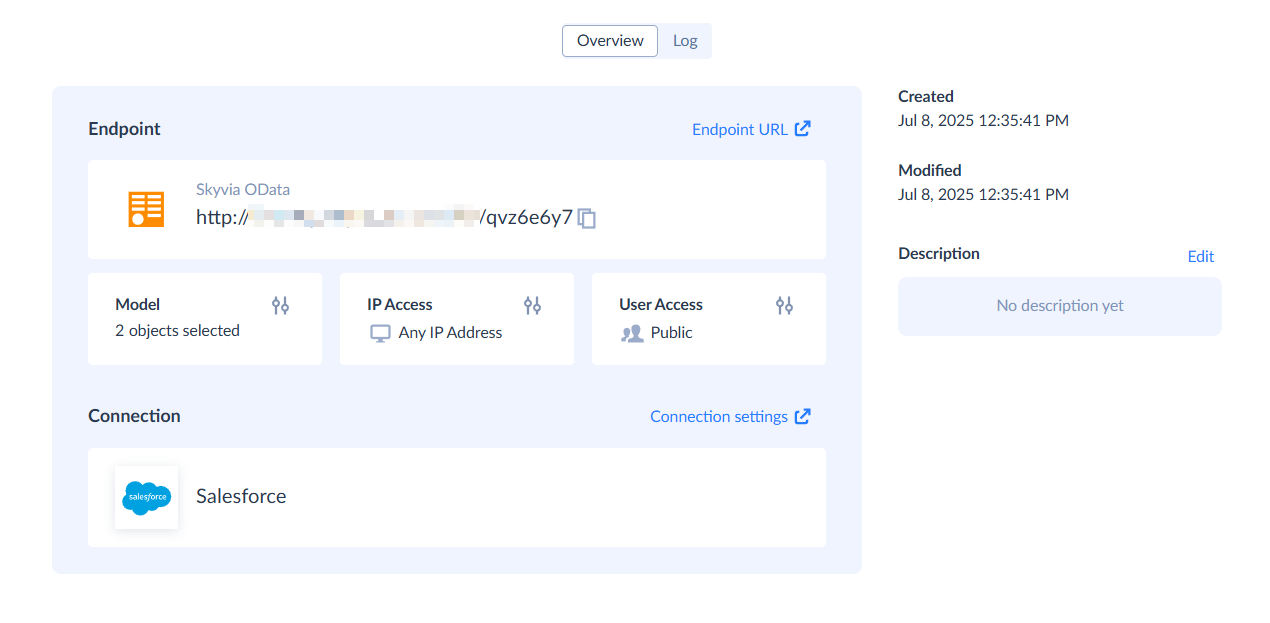This screenshot has height=623, width=1270.
Task: Click the 2 objects selected text
Action: click(177, 331)
